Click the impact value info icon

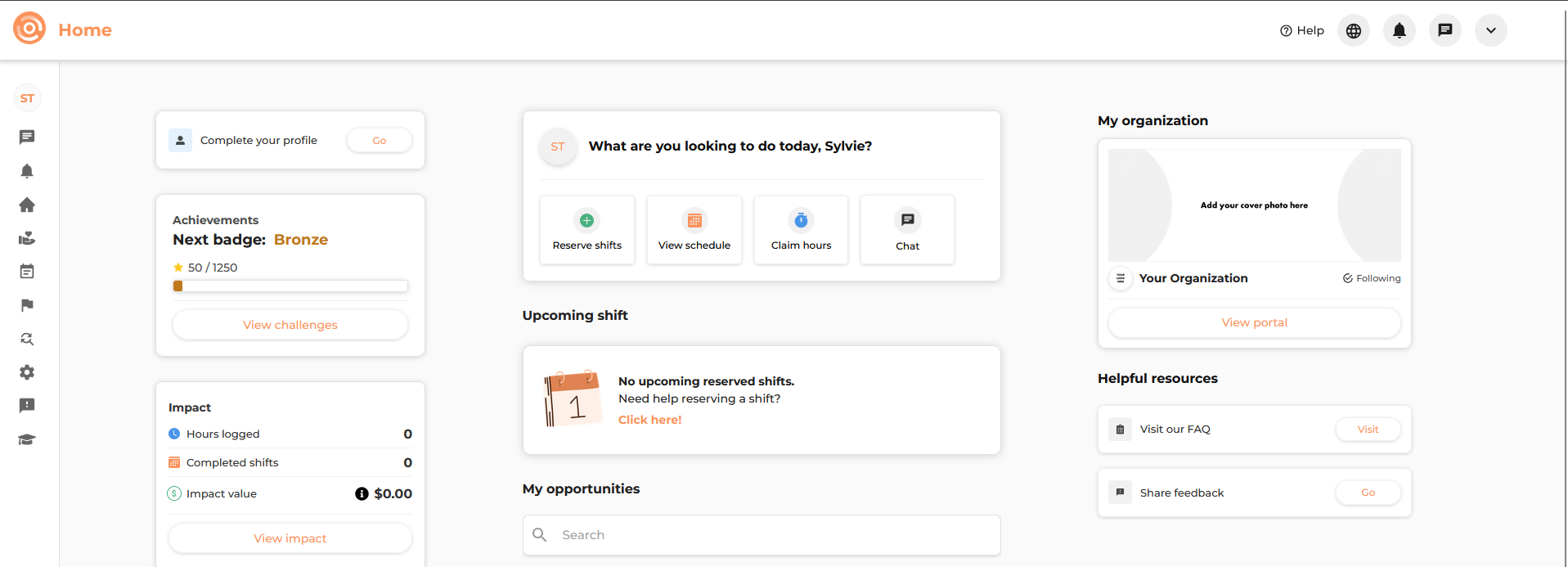pyautogui.click(x=362, y=493)
